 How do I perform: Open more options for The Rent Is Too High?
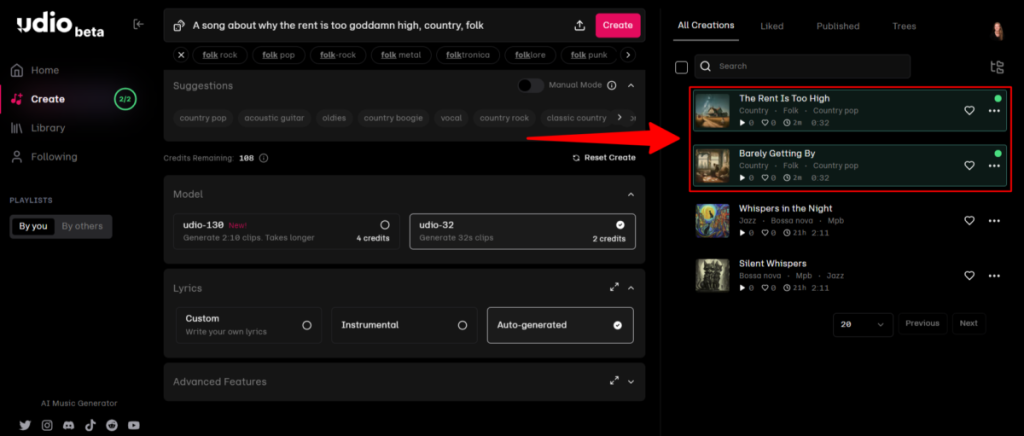[x=994, y=111]
